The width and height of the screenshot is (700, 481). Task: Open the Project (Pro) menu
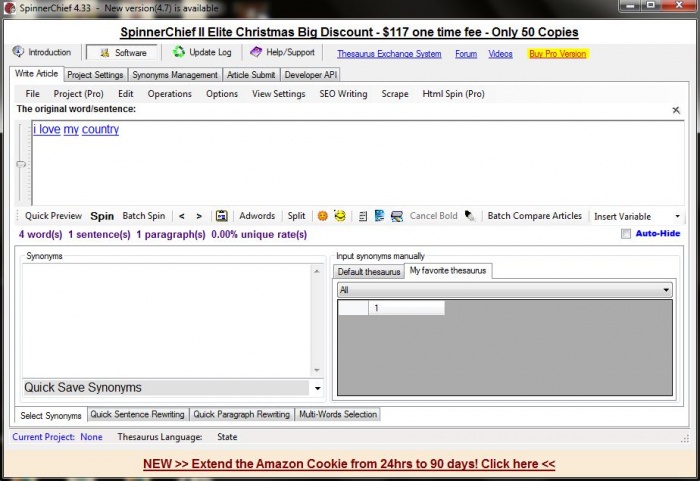79,94
